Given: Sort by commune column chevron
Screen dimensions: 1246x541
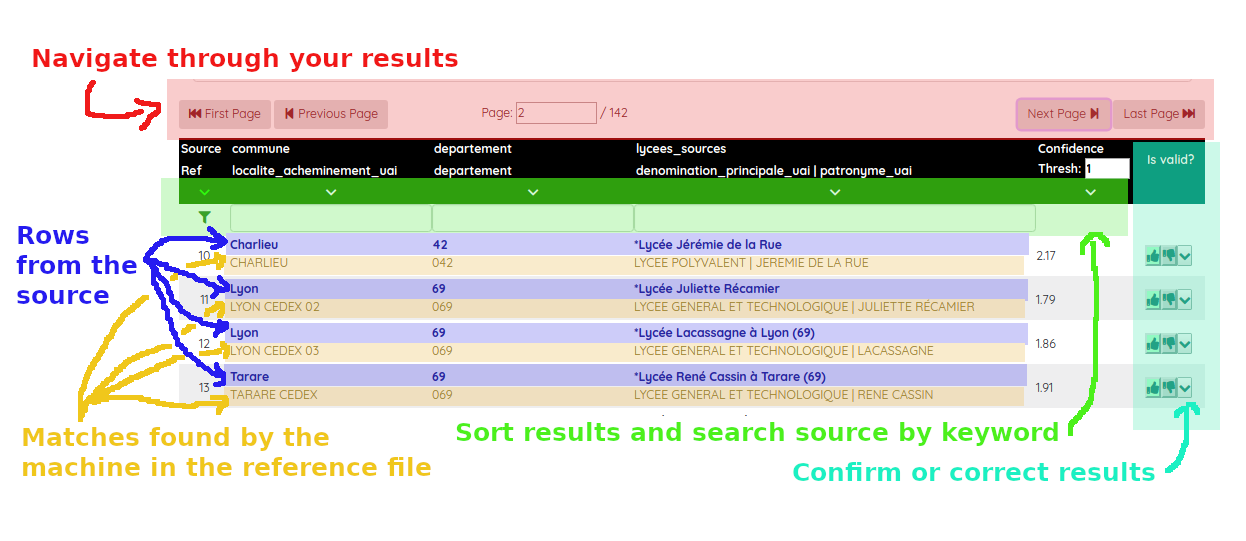Looking at the screenshot, I should coord(331,192).
